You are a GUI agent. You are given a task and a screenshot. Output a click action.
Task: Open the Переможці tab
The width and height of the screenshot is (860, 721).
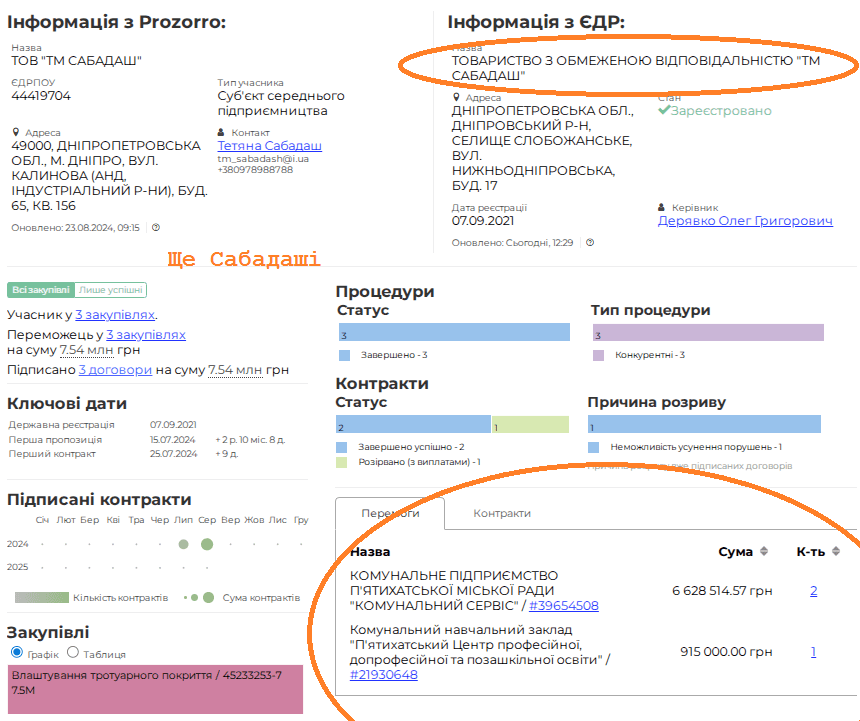(x=389, y=513)
